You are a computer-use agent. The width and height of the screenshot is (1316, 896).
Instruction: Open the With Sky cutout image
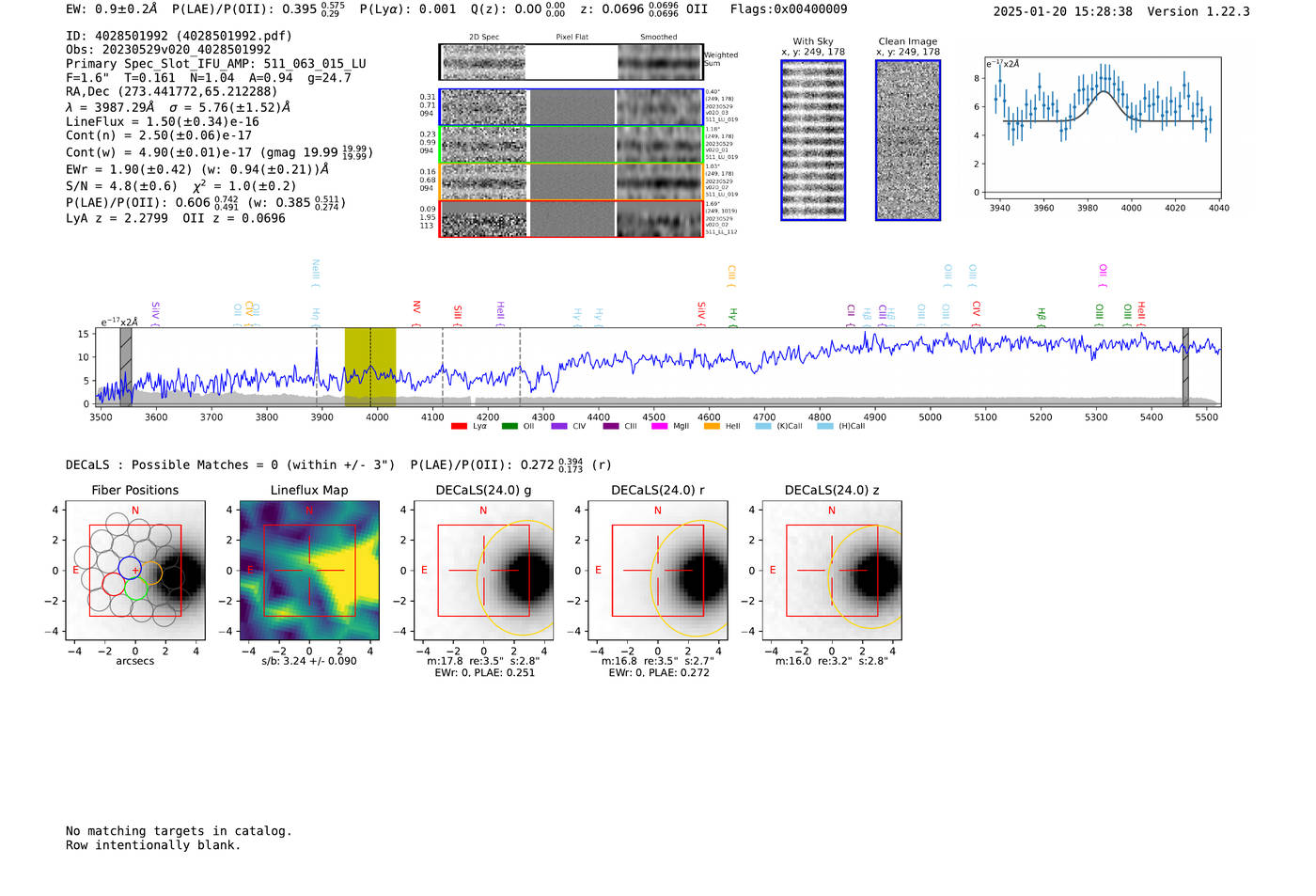tap(813, 140)
